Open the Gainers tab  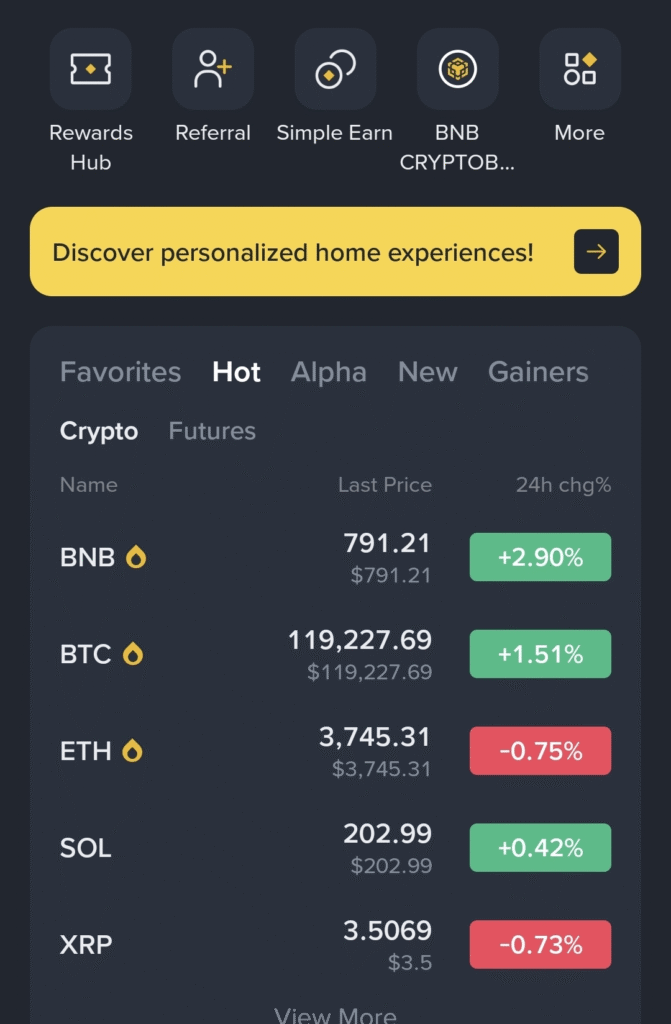(538, 372)
